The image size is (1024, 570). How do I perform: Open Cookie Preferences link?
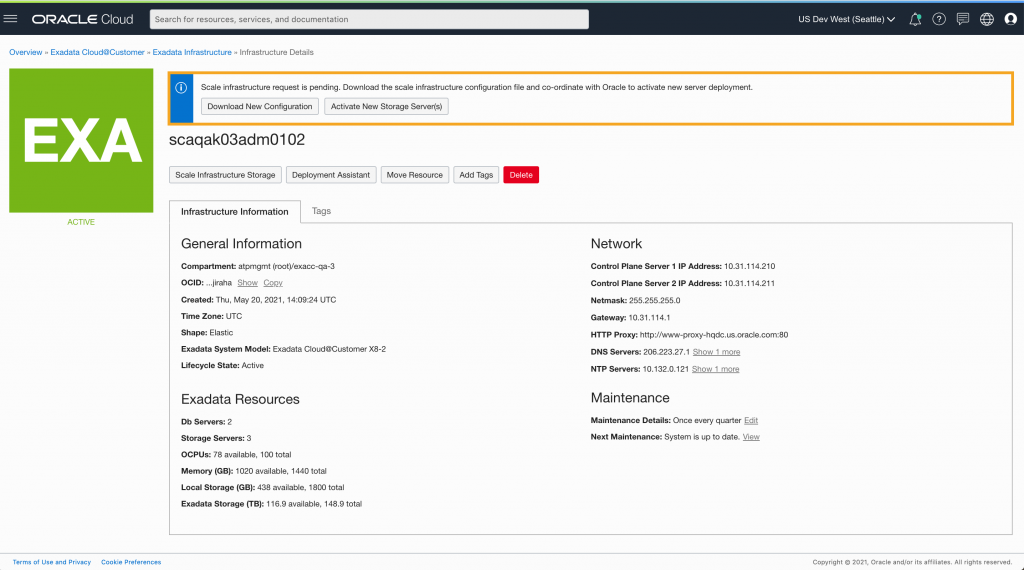pyautogui.click(x=131, y=562)
